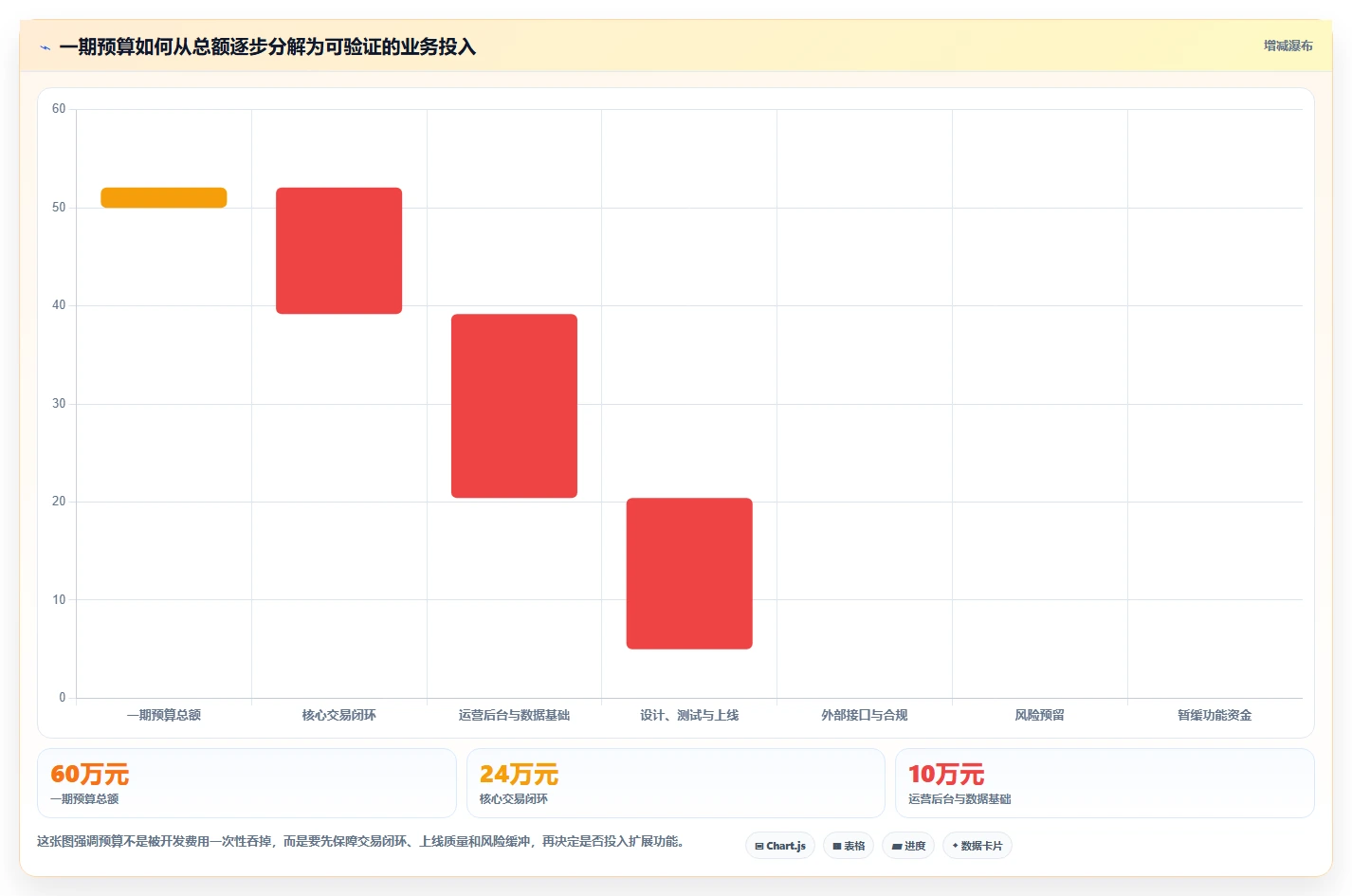Click 核心交易闭环 caption under 24万元
Viewport: 1352px width, 896px height.
(514, 799)
